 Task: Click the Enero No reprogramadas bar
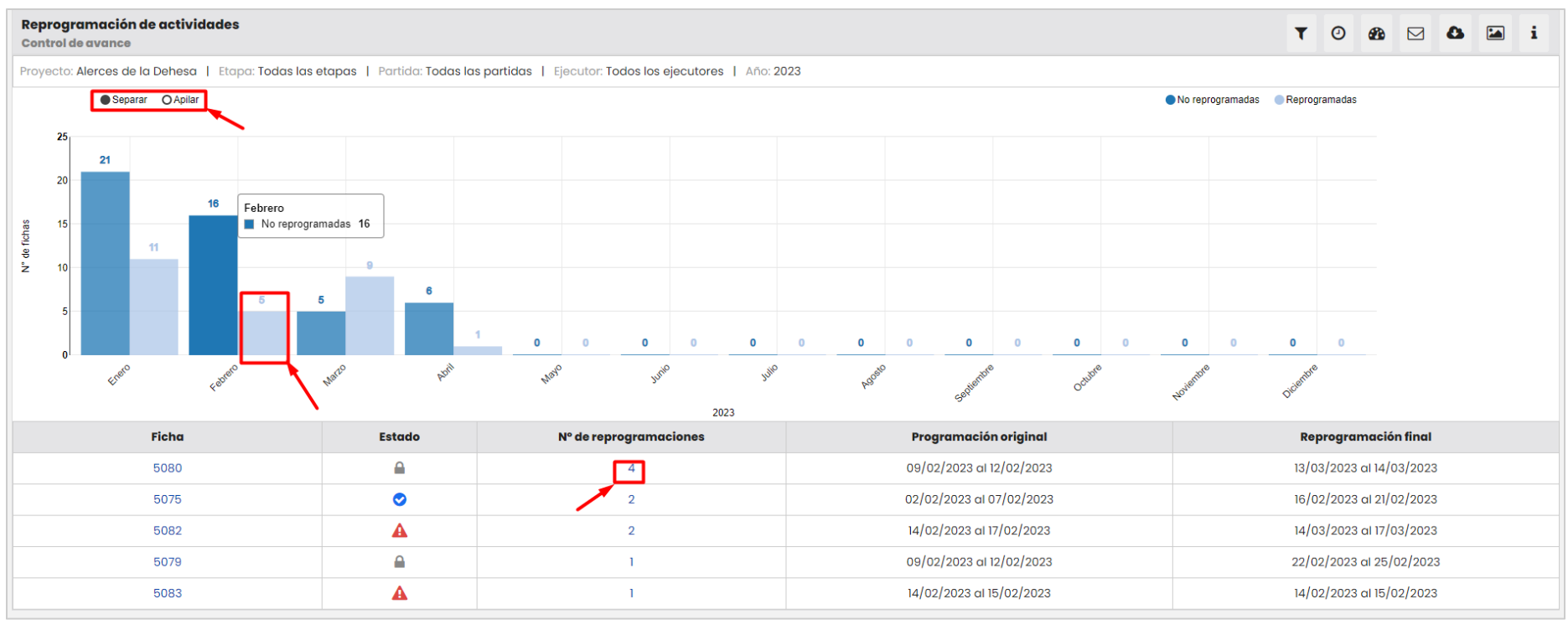(x=105, y=264)
